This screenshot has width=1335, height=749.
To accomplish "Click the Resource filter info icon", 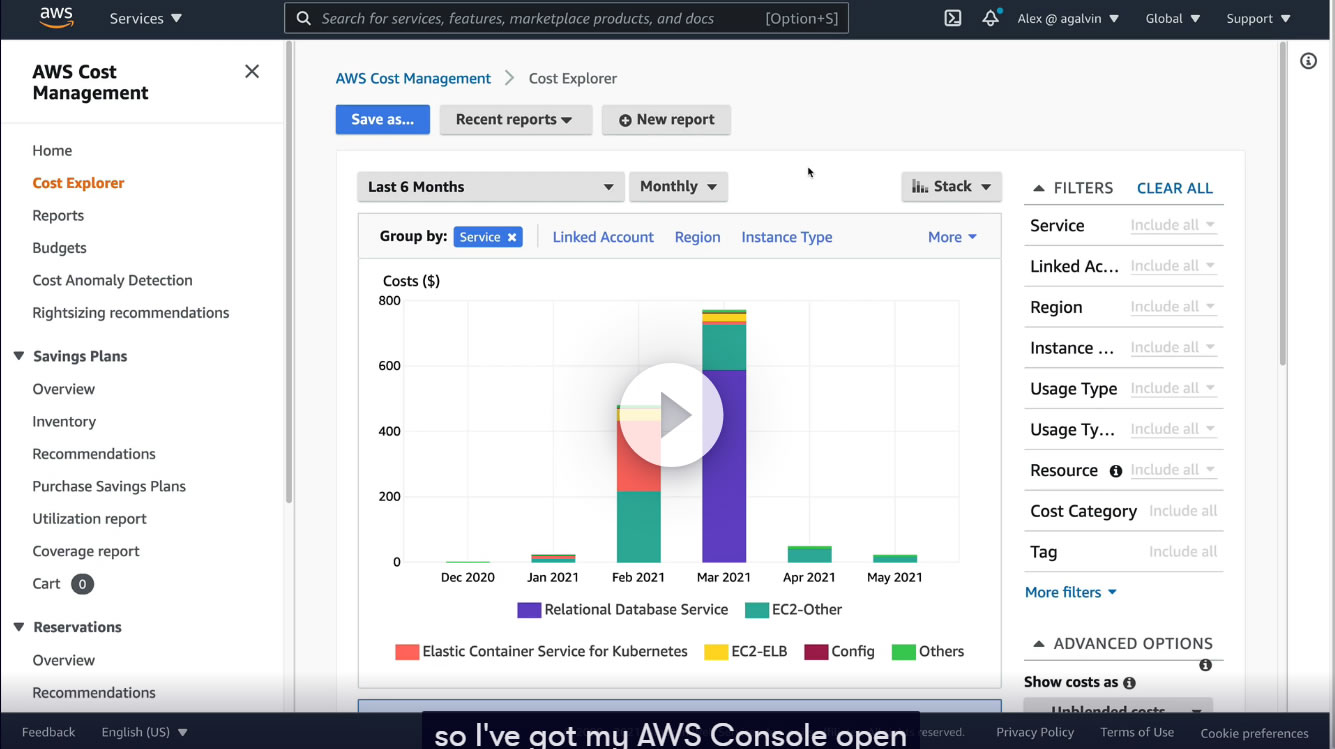I will [x=1115, y=471].
